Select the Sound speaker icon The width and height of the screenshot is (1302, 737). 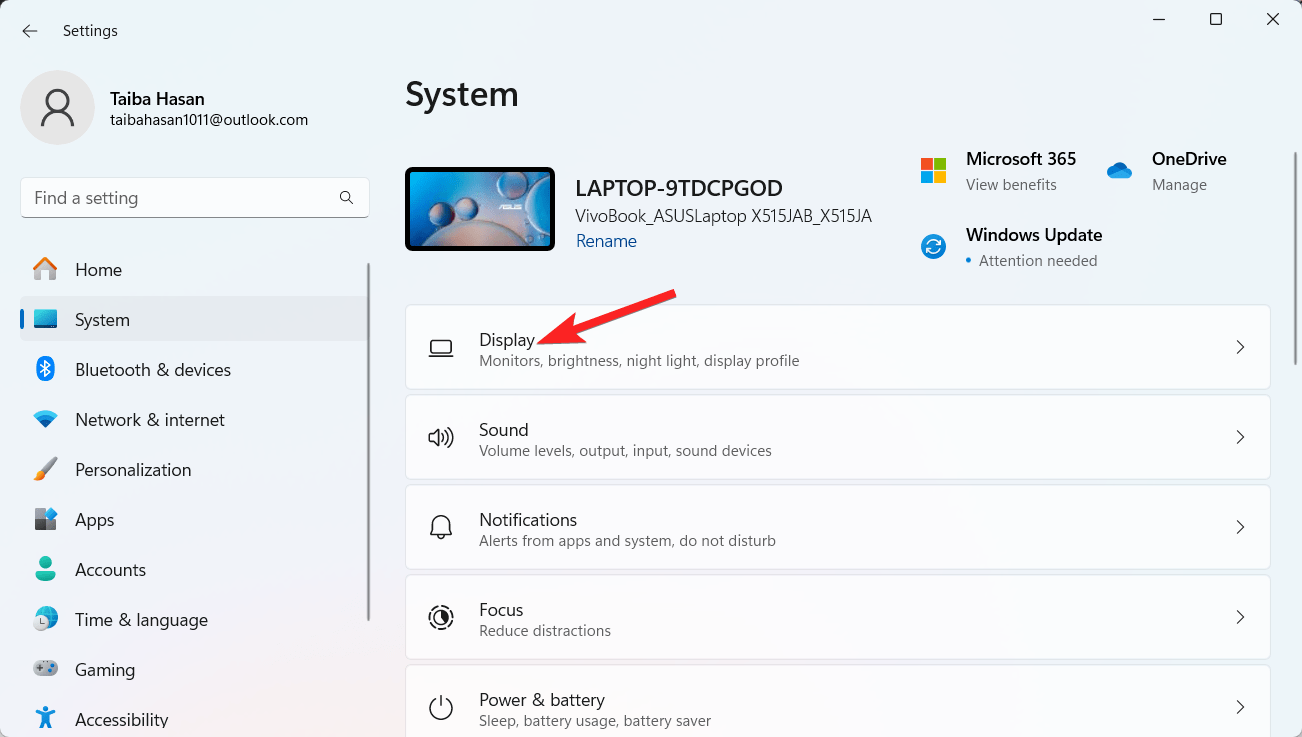441,437
